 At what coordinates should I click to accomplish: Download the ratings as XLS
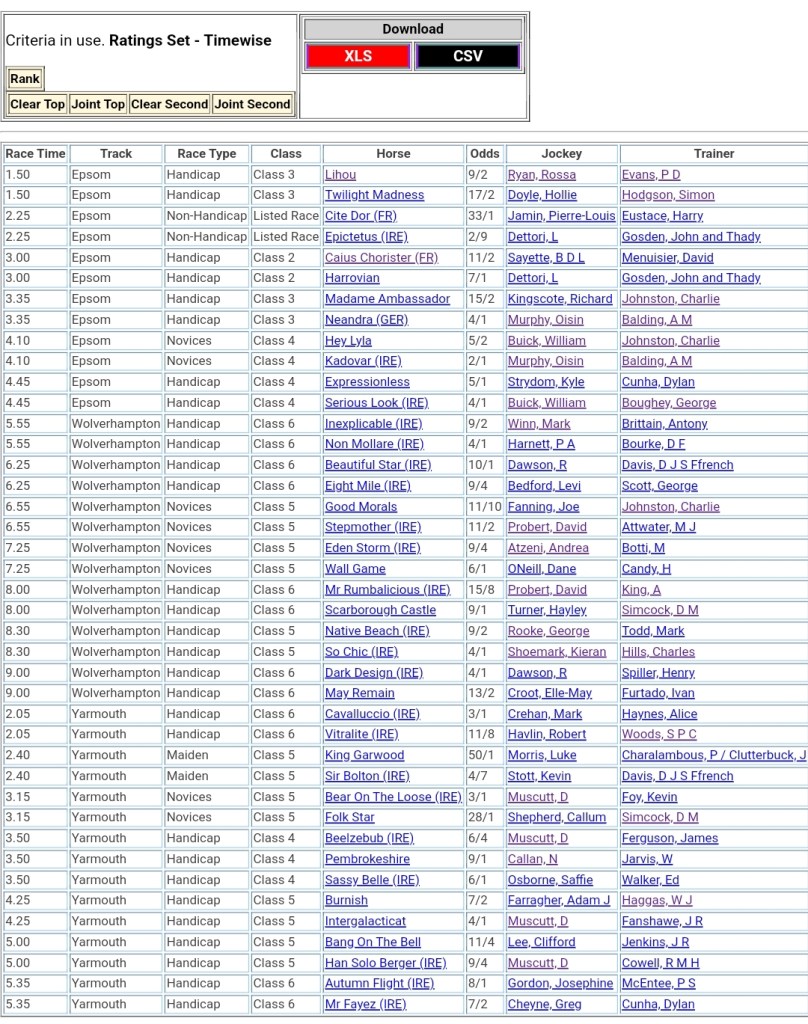pos(358,56)
